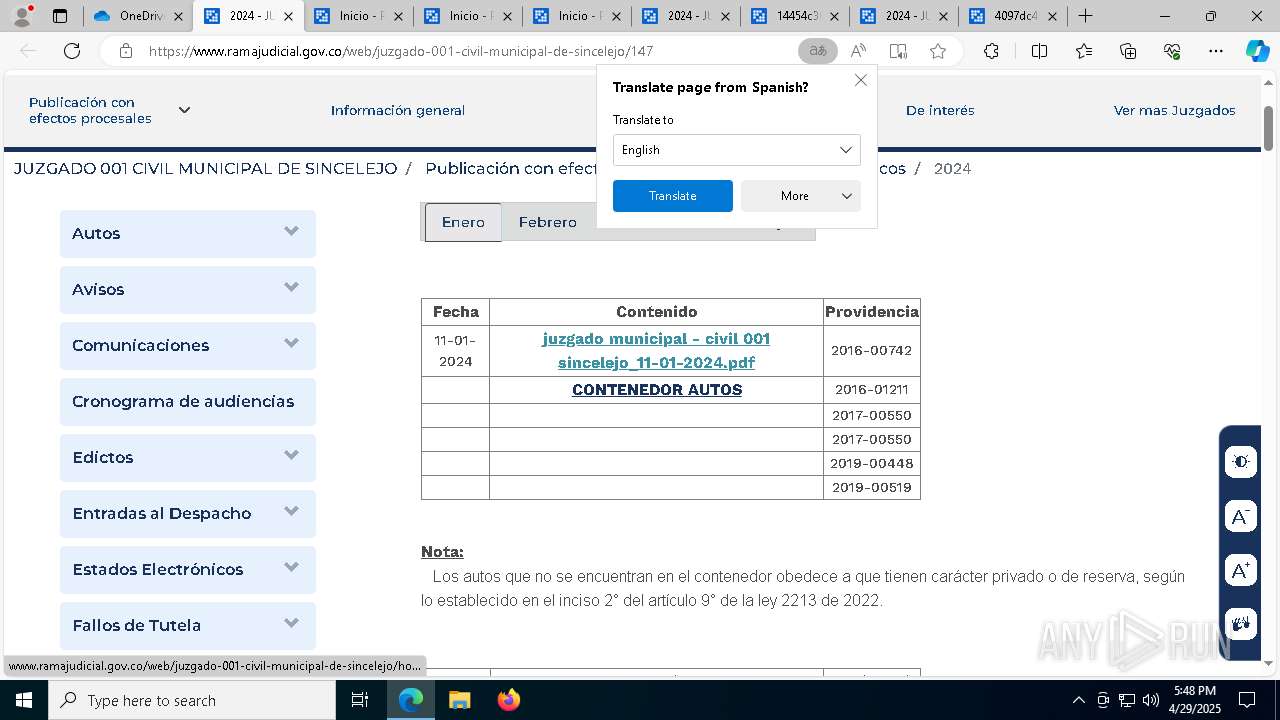
Task: Click the Read aloud icon
Action: click(858, 51)
